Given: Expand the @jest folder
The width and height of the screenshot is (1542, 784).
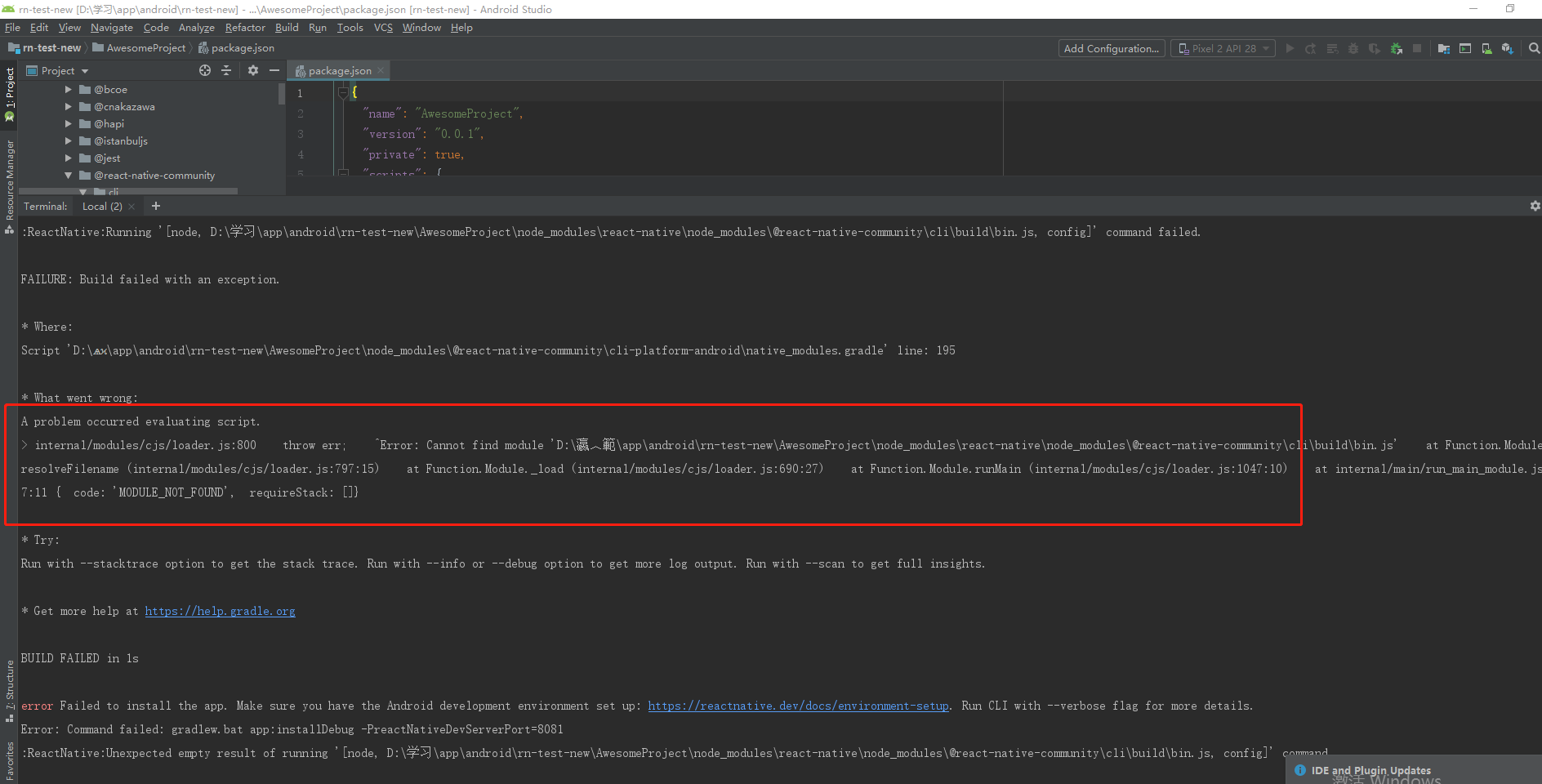Looking at the screenshot, I should [69, 158].
